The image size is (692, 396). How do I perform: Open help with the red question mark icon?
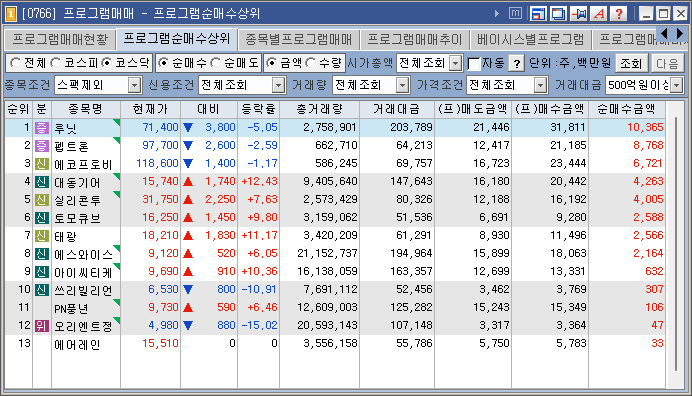(x=619, y=14)
